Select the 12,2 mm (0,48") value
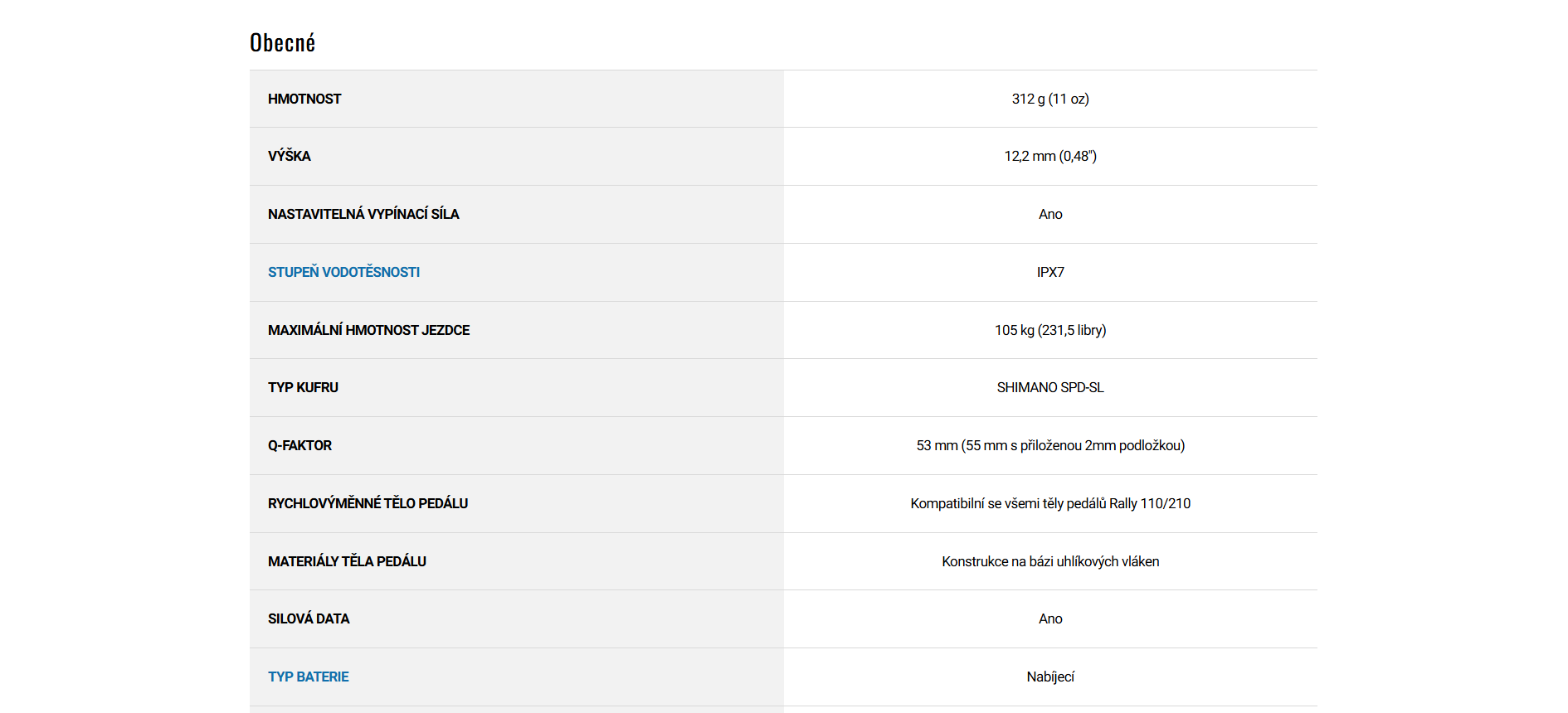 (1049, 156)
